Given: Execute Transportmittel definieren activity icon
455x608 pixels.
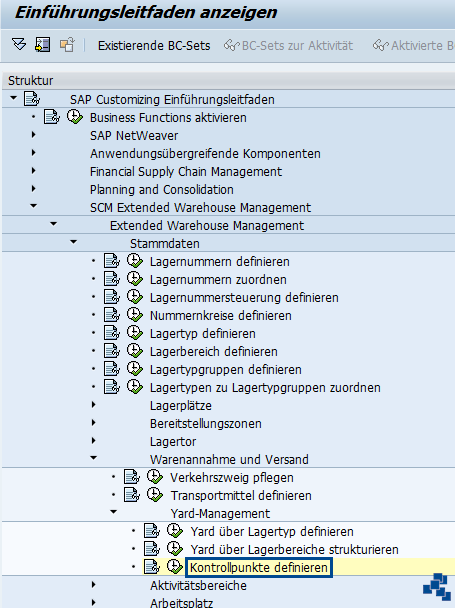Looking at the screenshot, I should coord(155,495).
